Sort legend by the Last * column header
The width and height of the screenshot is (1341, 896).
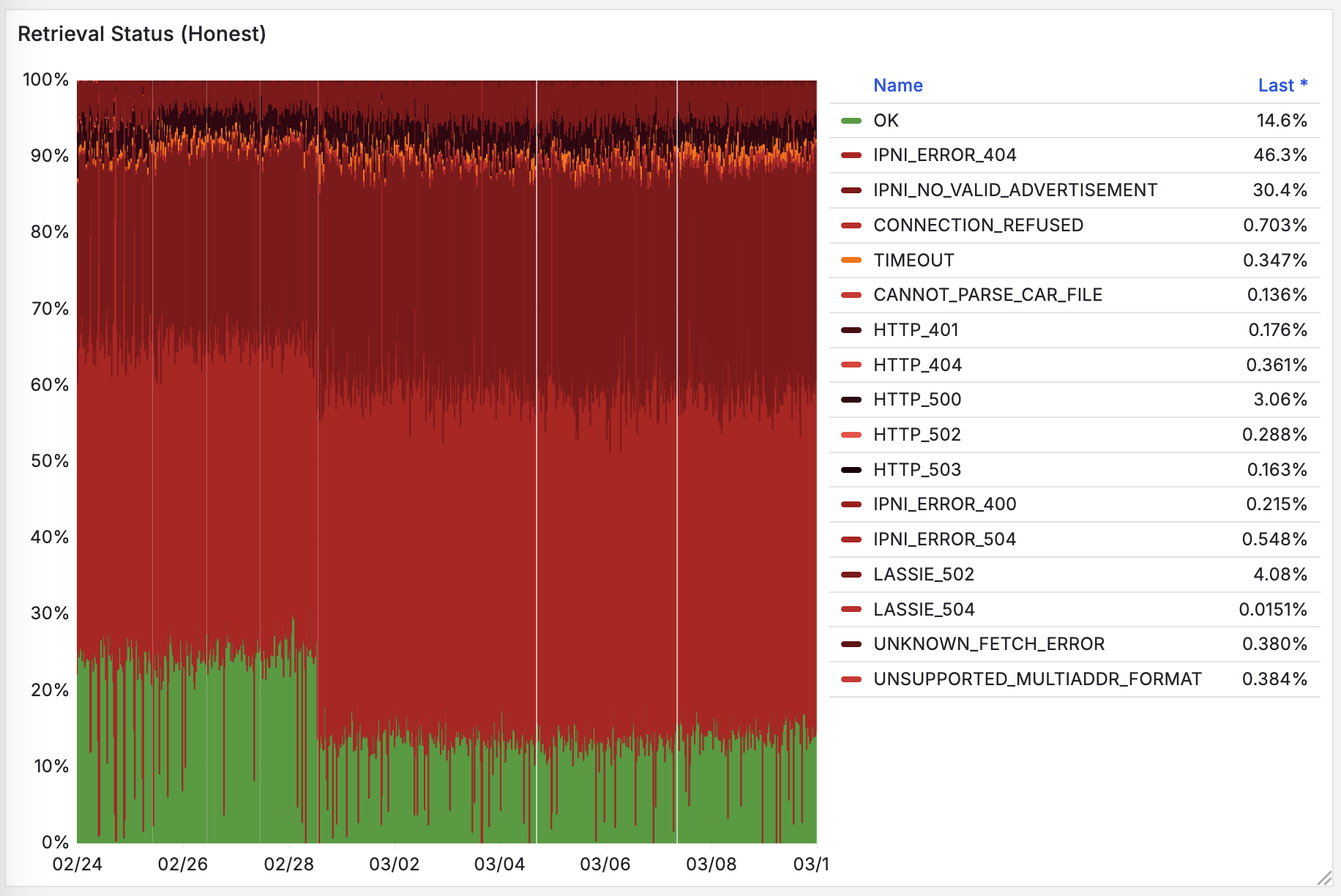click(x=1282, y=86)
